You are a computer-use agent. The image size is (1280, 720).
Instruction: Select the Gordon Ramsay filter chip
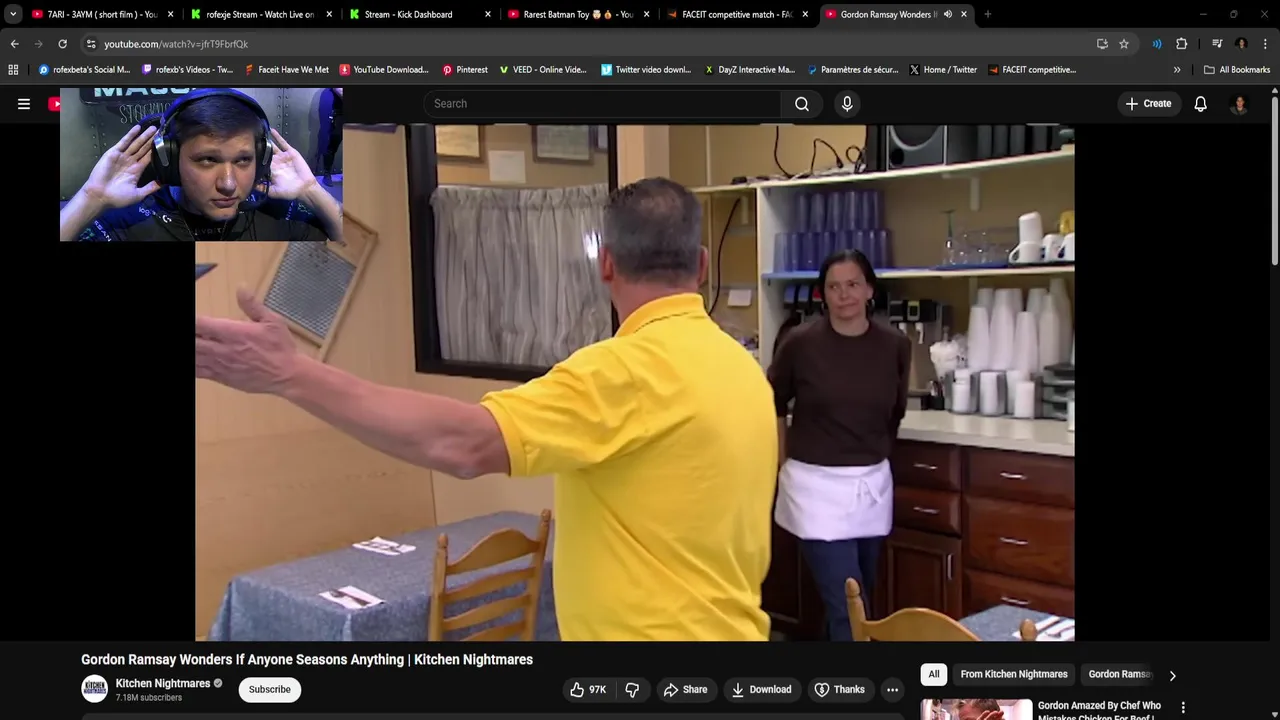pyautogui.click(x=1120, y=674)
